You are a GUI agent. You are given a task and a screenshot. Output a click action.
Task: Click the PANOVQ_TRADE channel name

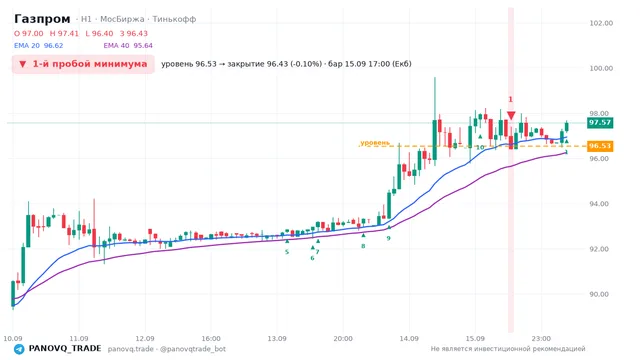click(65, 349)
